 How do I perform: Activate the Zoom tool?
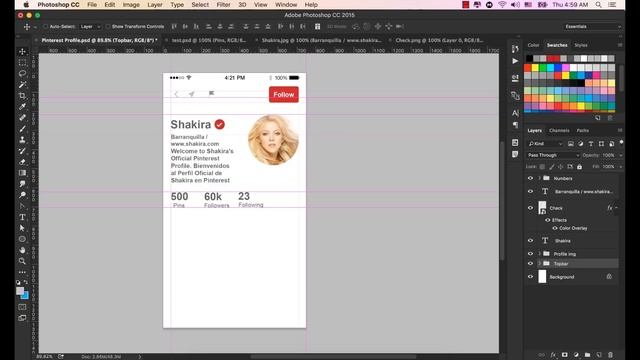22,261
